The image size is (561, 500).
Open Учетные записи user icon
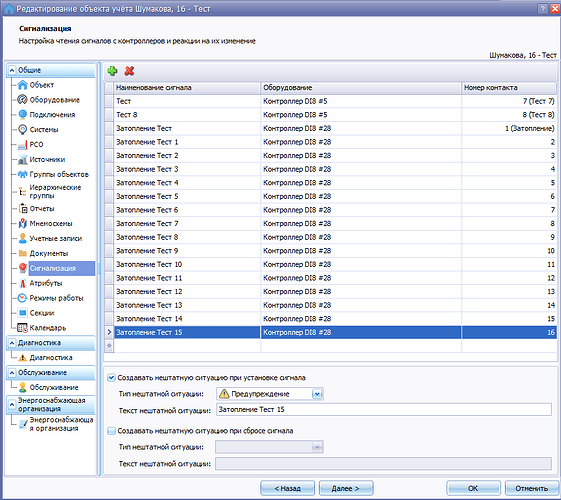[x=23, y=238]
